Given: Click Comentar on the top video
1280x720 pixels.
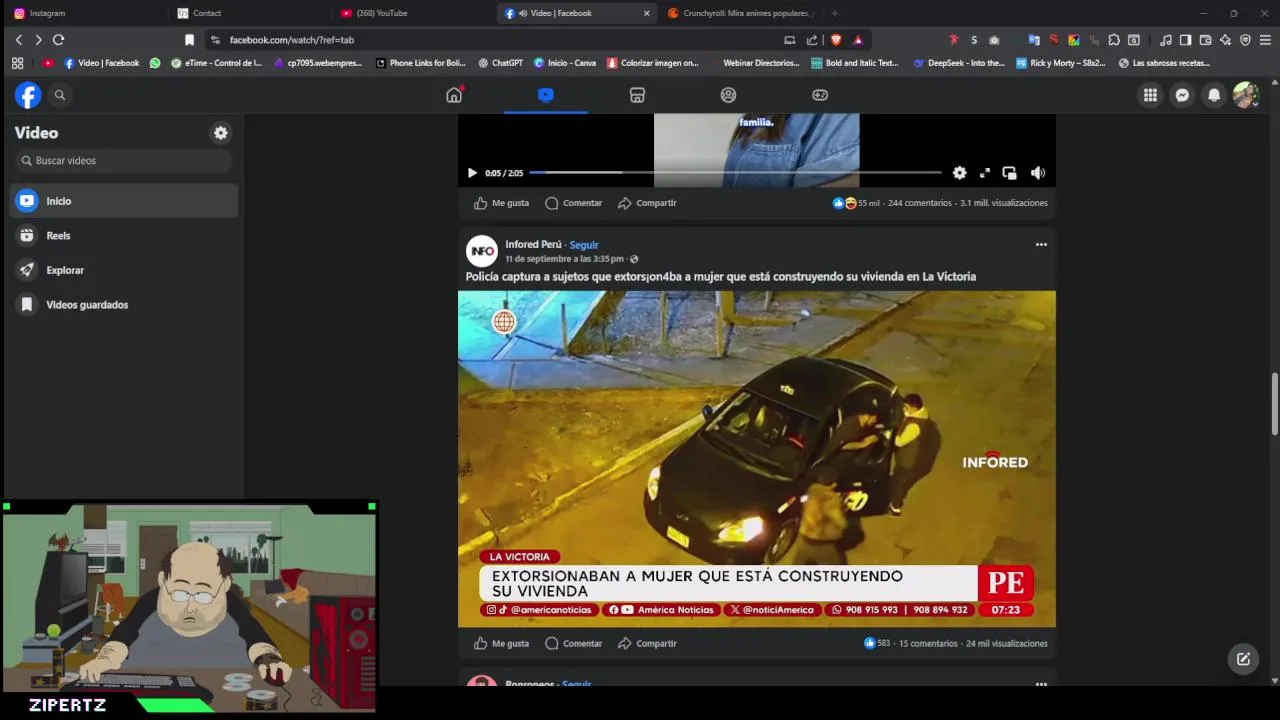Looking at the screenshot, I should (x=573, y=203).
